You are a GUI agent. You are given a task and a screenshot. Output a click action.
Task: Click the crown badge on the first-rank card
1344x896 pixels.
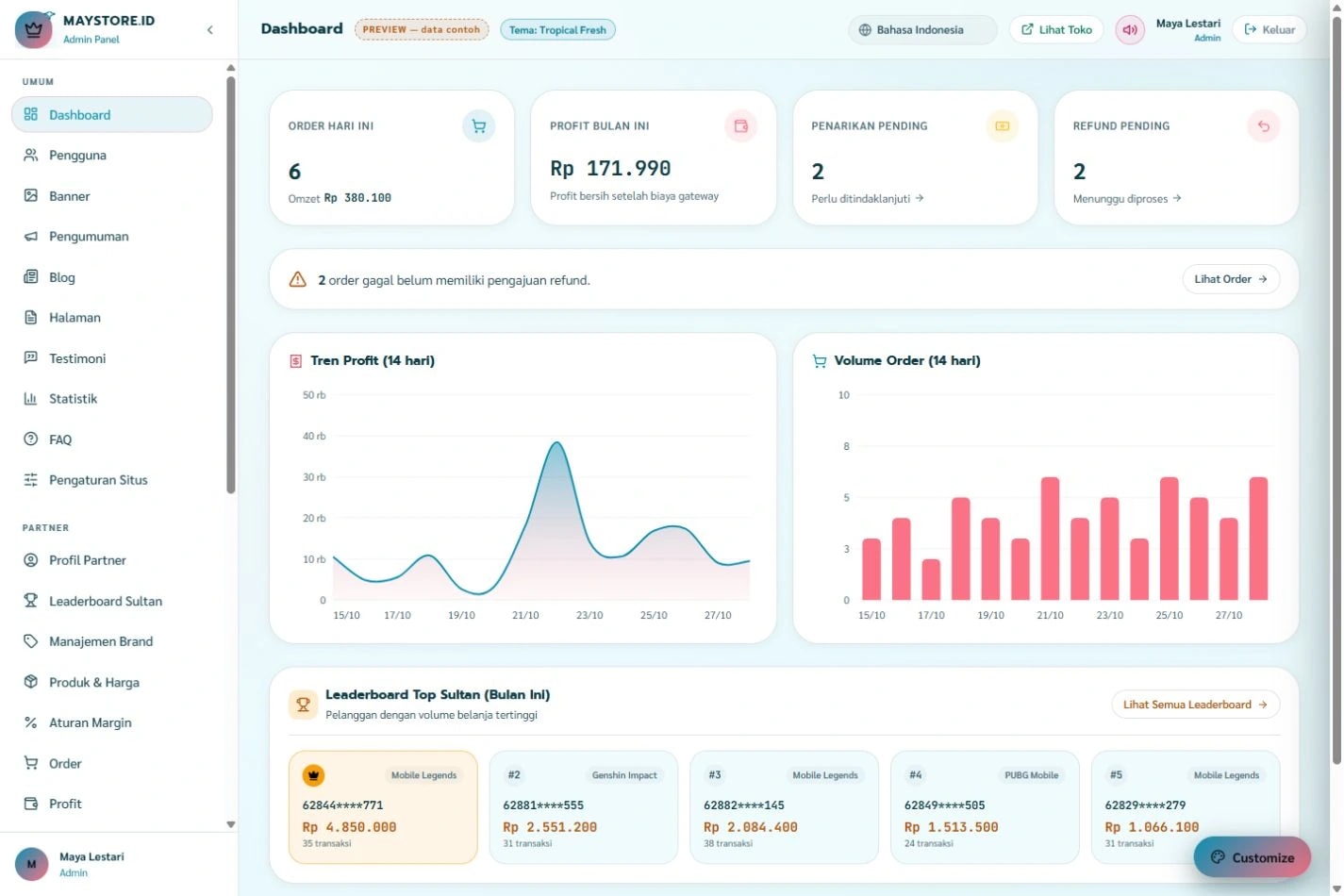[313, 775]
